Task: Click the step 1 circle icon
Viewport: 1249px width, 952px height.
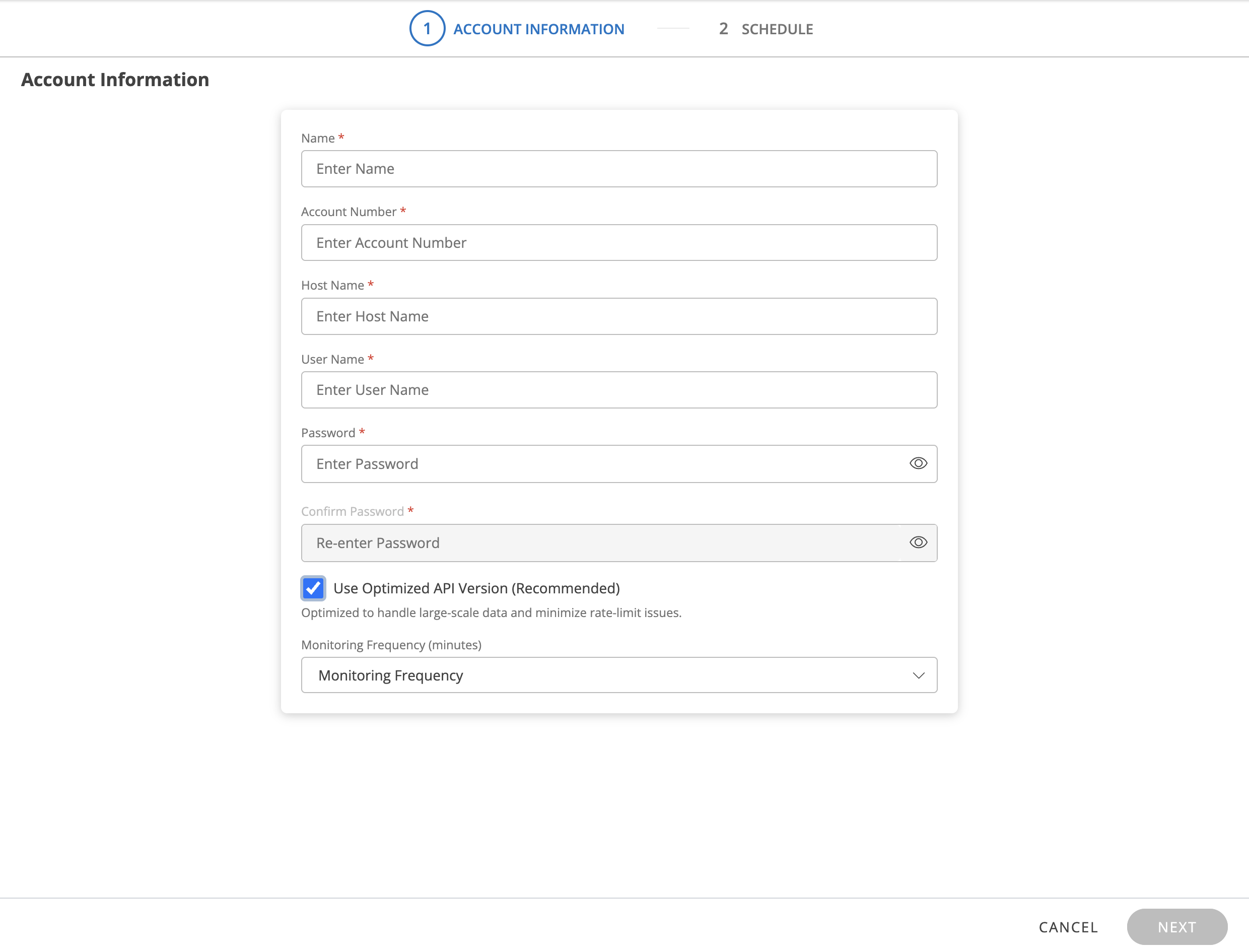Action: (427, 28)
